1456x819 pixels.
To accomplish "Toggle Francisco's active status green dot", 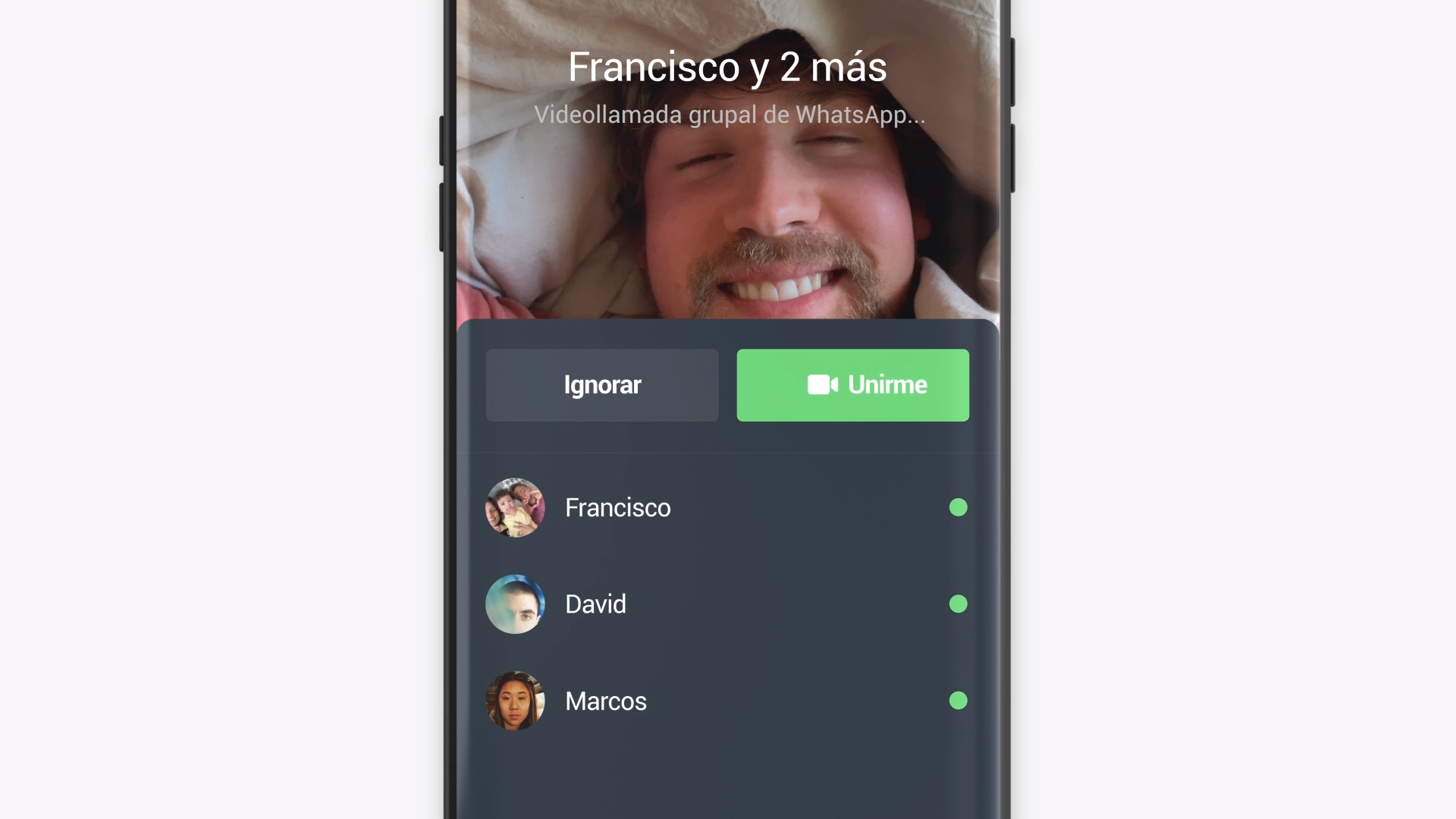I will [x=957, y=507].
